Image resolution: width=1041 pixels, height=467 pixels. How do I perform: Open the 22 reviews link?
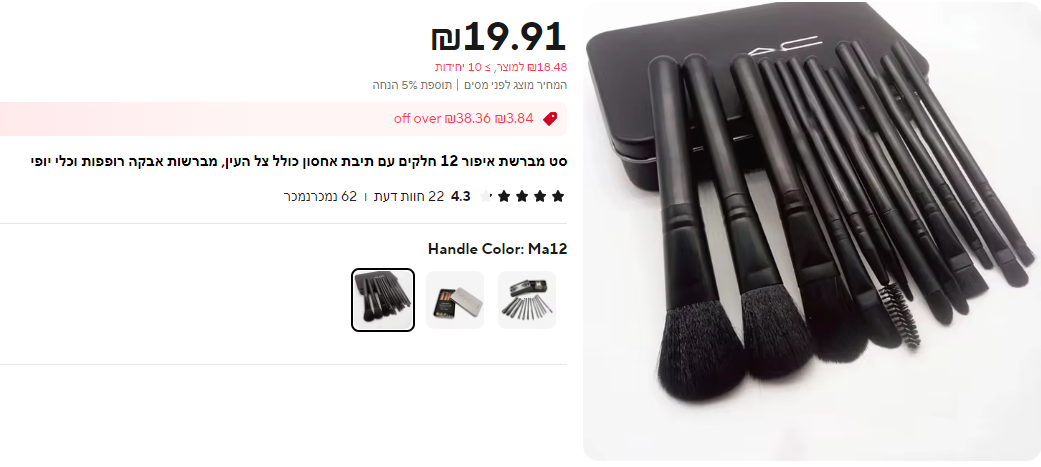tap(409, 196)
